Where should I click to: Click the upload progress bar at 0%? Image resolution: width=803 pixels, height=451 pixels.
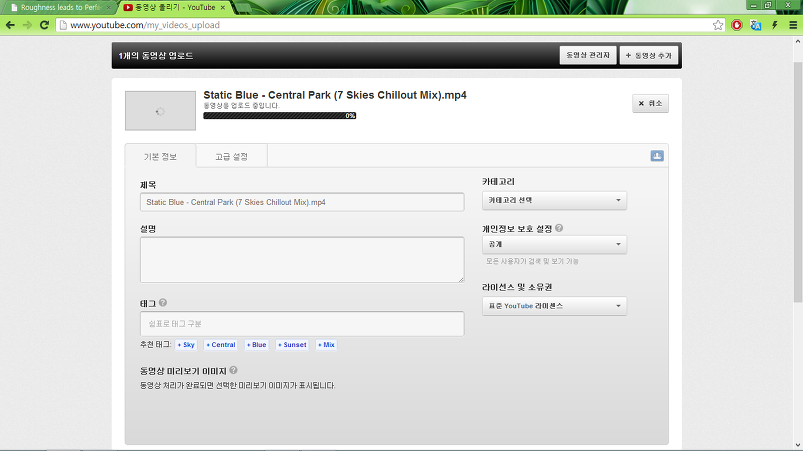[x=280, y=116]
